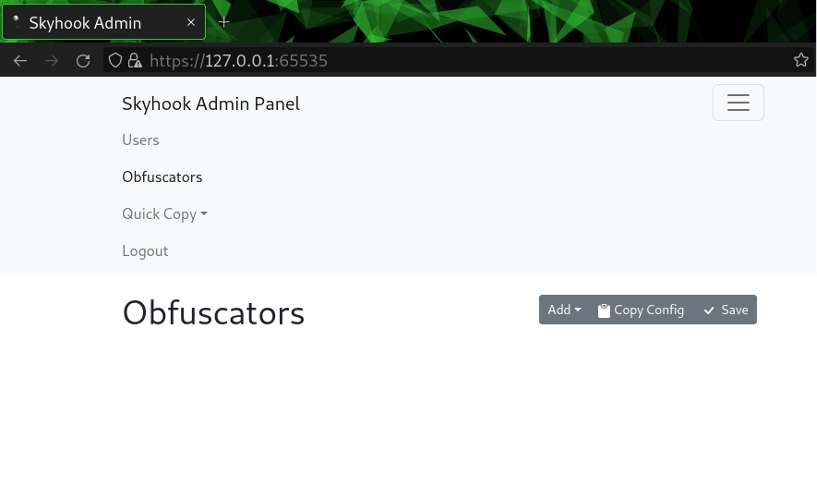Screen dimensions: 817x488
Task: Collapse the navbar with the hamburger toggle
Action: click(738, 103)
